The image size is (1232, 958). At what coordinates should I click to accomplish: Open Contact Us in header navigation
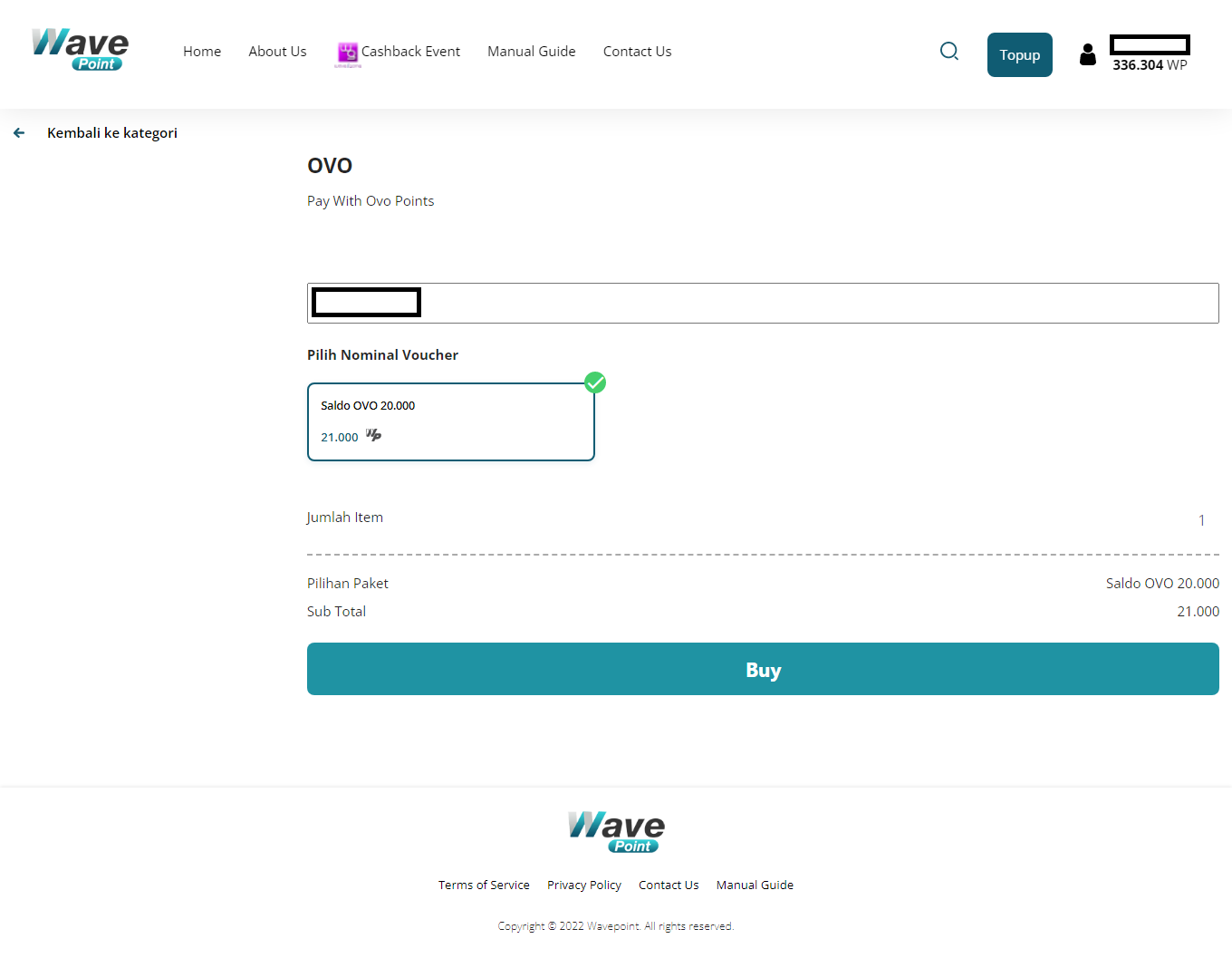[x=637, y=52]
